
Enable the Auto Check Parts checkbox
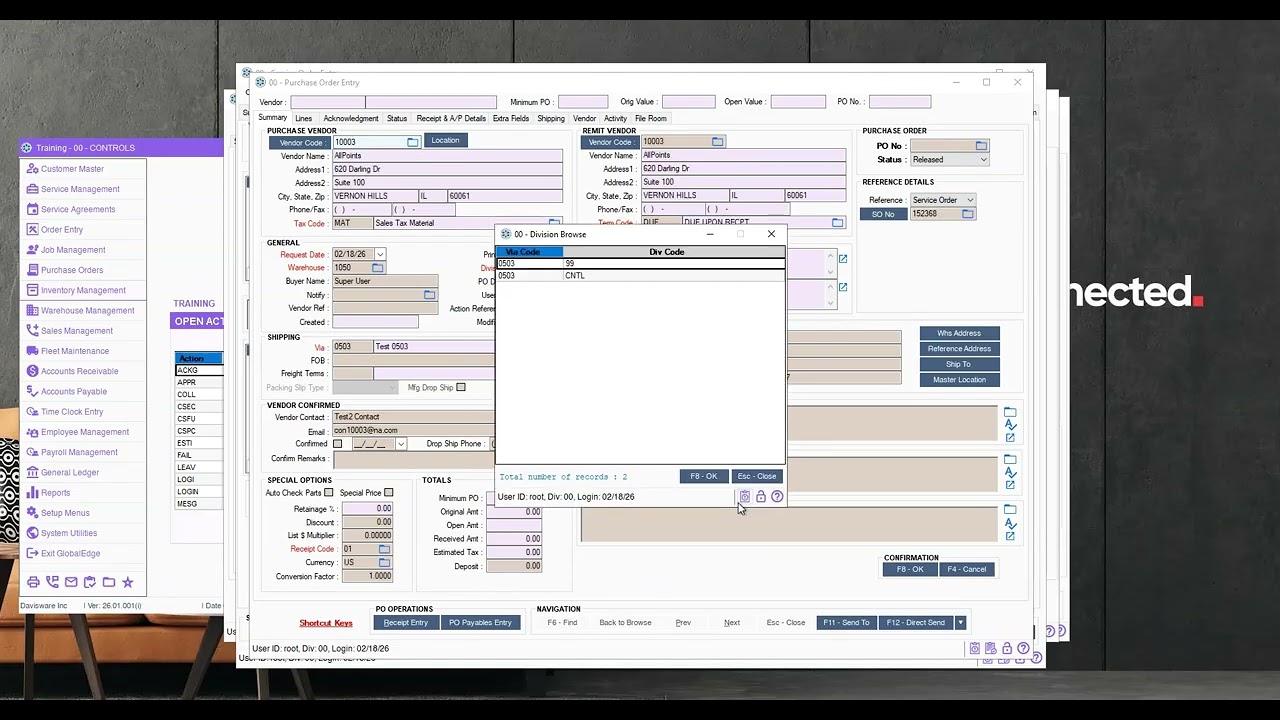pyautogui.click(x=328, y=493)
